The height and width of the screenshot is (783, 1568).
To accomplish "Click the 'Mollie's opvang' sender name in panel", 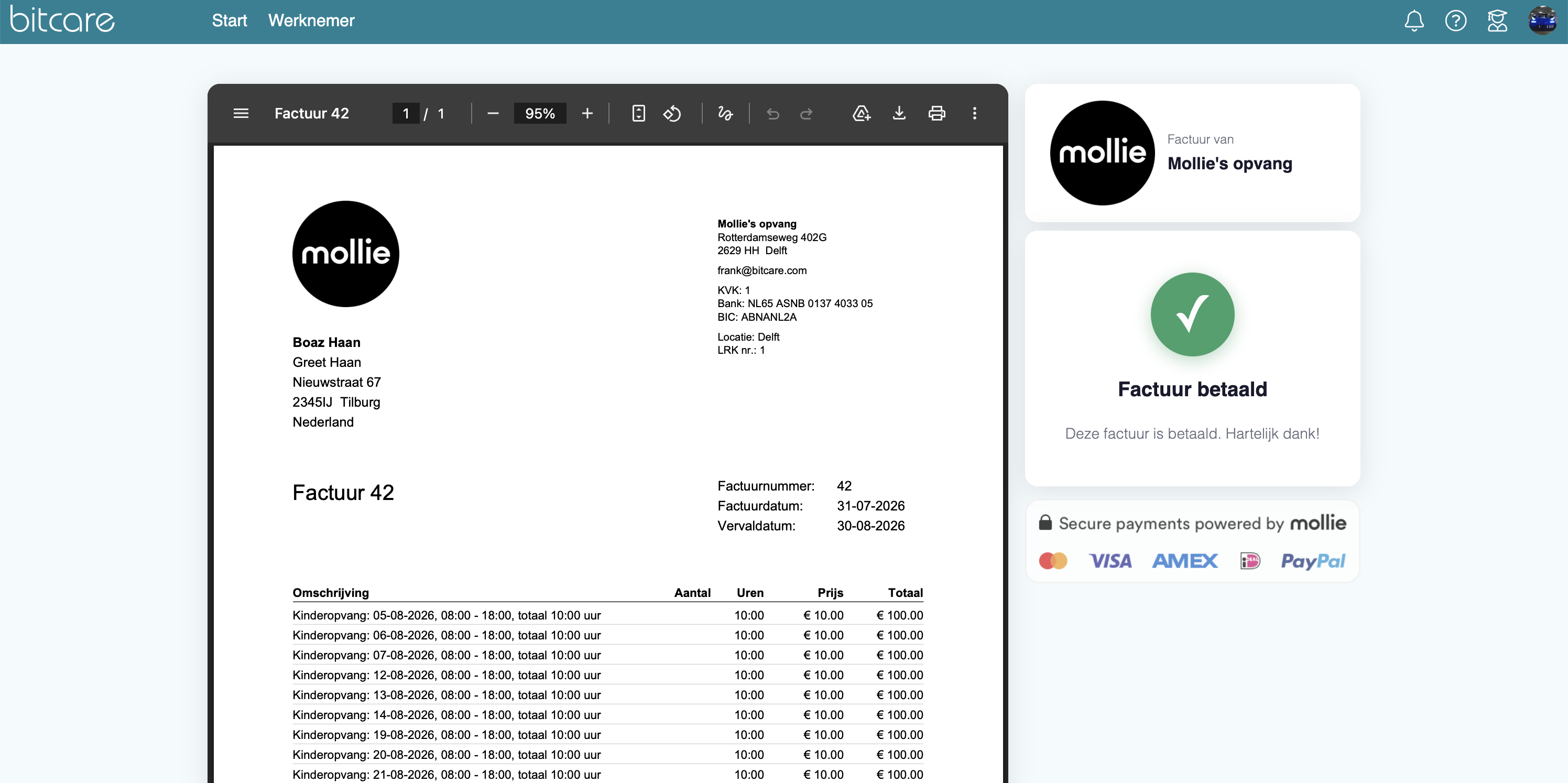I will click(x=1229, y=164).
